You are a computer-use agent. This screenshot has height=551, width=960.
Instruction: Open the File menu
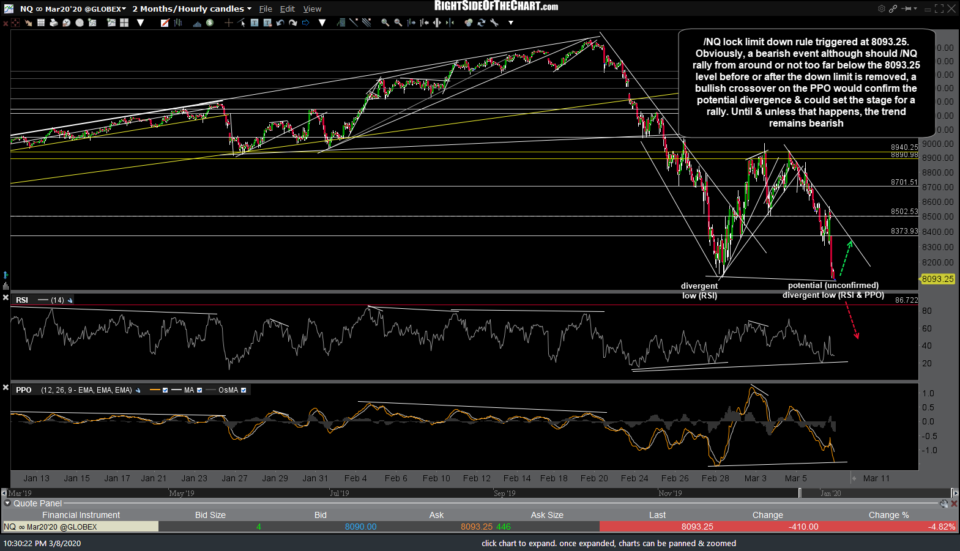coord(265,9)
